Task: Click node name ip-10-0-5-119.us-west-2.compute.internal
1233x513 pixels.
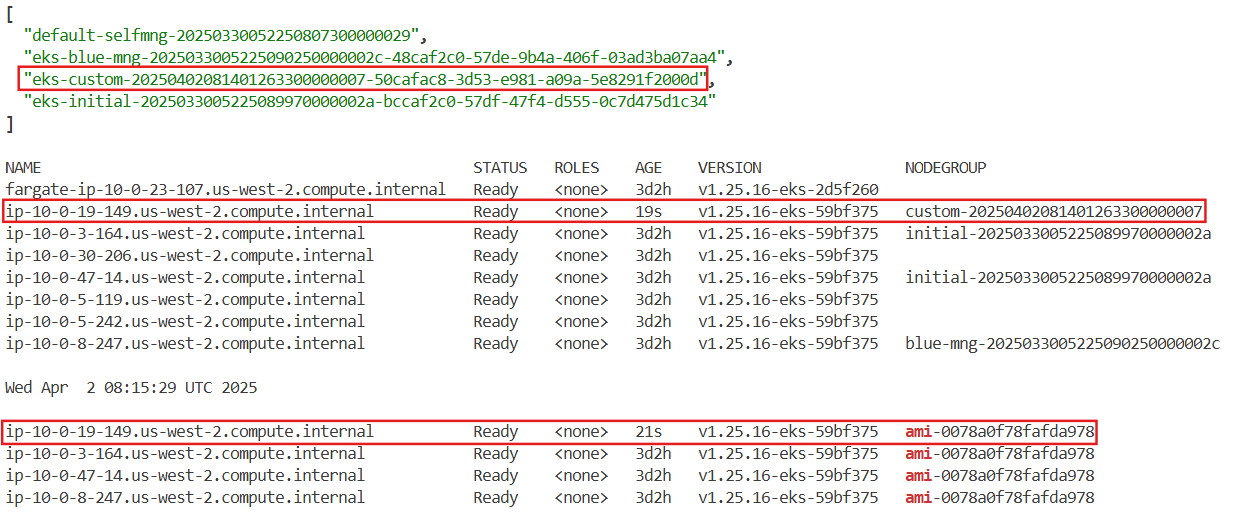Action: coord(185,300)
